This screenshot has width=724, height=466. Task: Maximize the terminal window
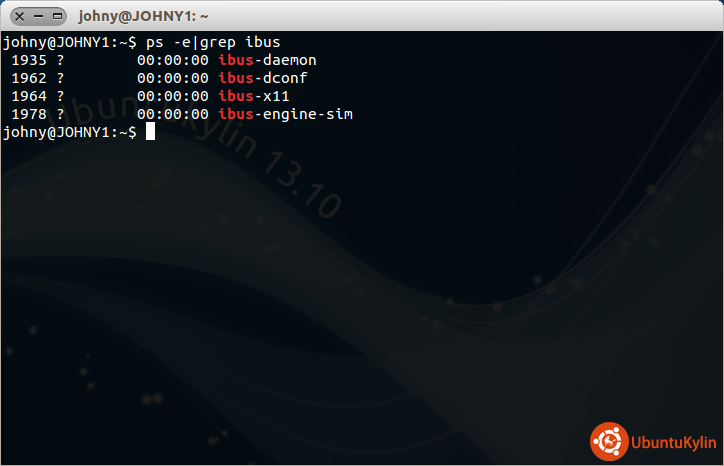pyautogui.click(x=56, y=16)
